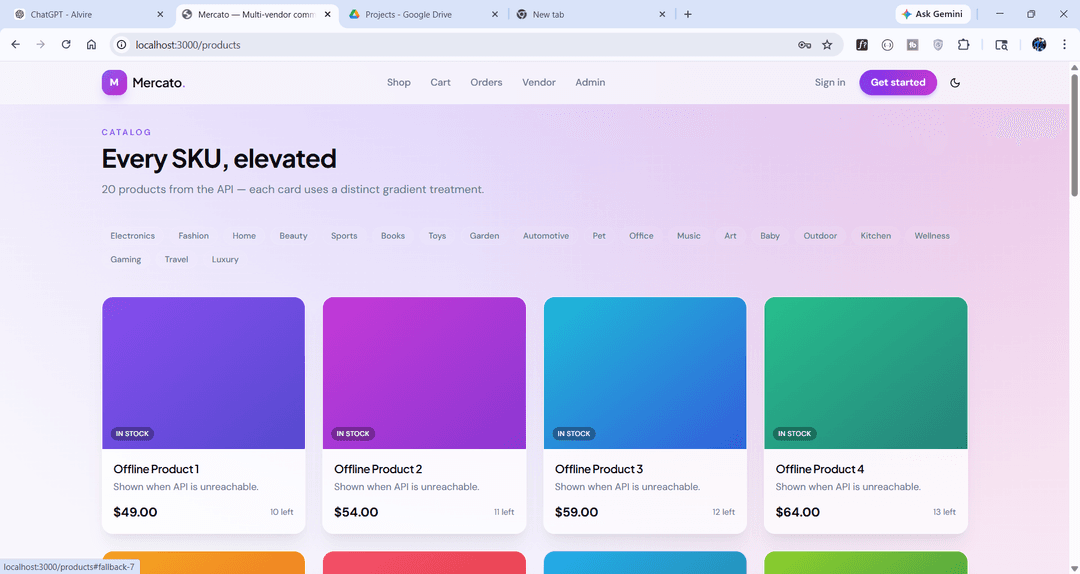
Task: Filter by Automotive category
Action: [546, 236]
